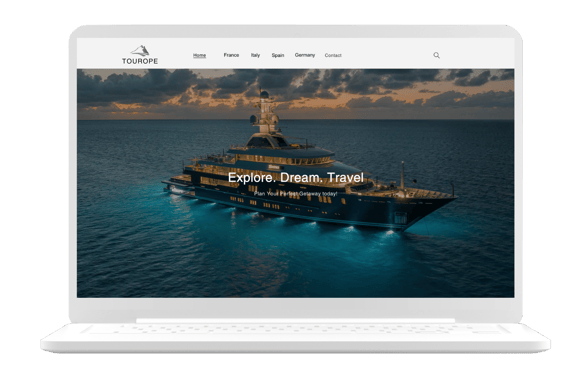Go to the Home menu item
This screenshot has height=381, width=573.
pyautogui.click(x=200, y=56)
